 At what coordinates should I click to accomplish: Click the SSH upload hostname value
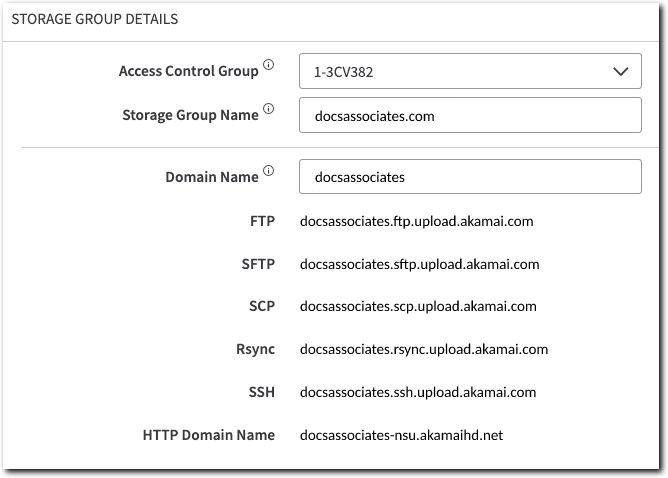418,393
